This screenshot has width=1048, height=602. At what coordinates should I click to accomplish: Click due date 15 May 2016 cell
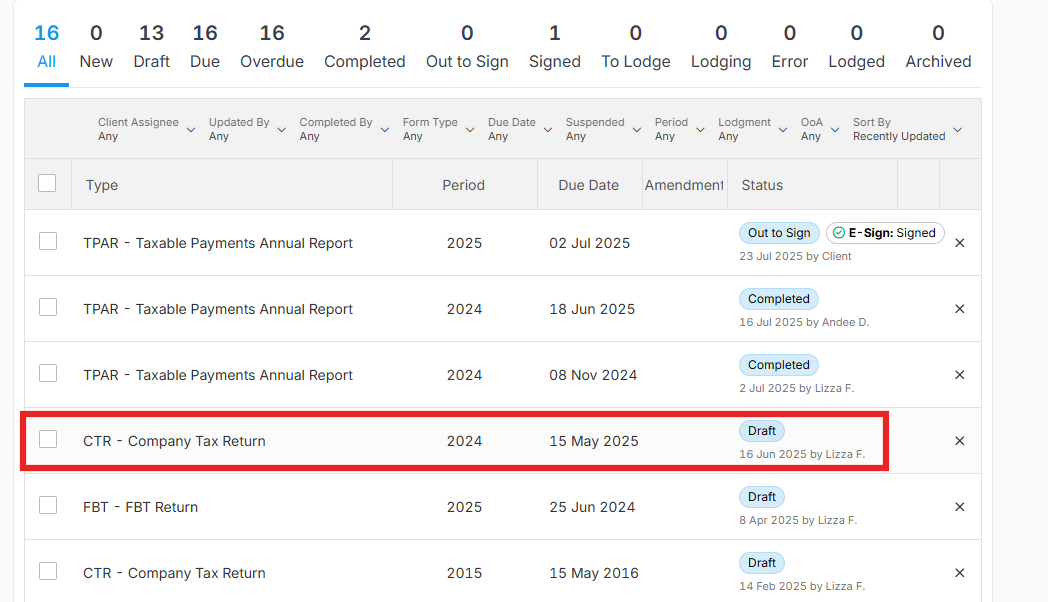[x=594, y=573]
